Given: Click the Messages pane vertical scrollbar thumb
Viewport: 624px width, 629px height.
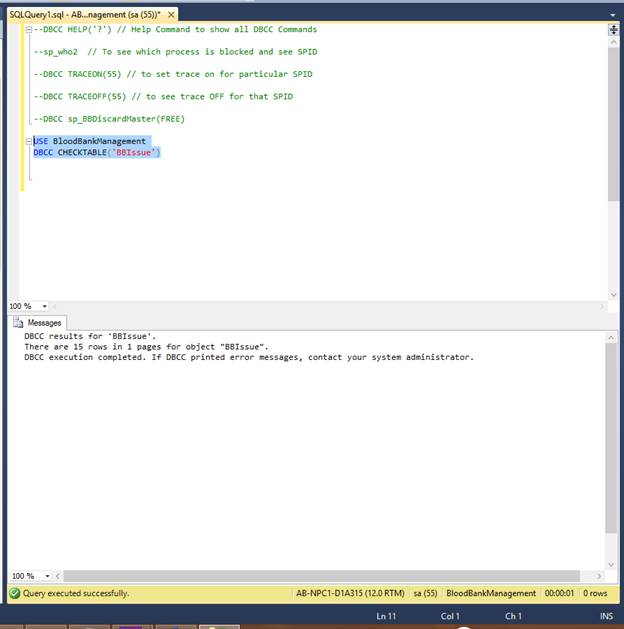Looking at the screenshot, I should point(611,438).
